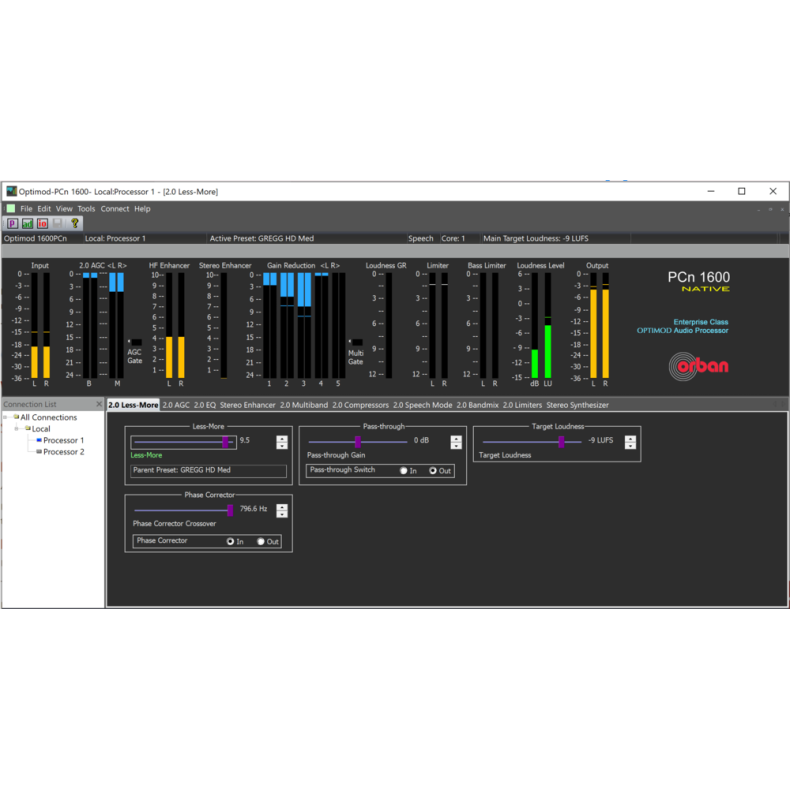Increase Target Loudness with up arrow
The image size is (790, 790).
coord(630,439)
